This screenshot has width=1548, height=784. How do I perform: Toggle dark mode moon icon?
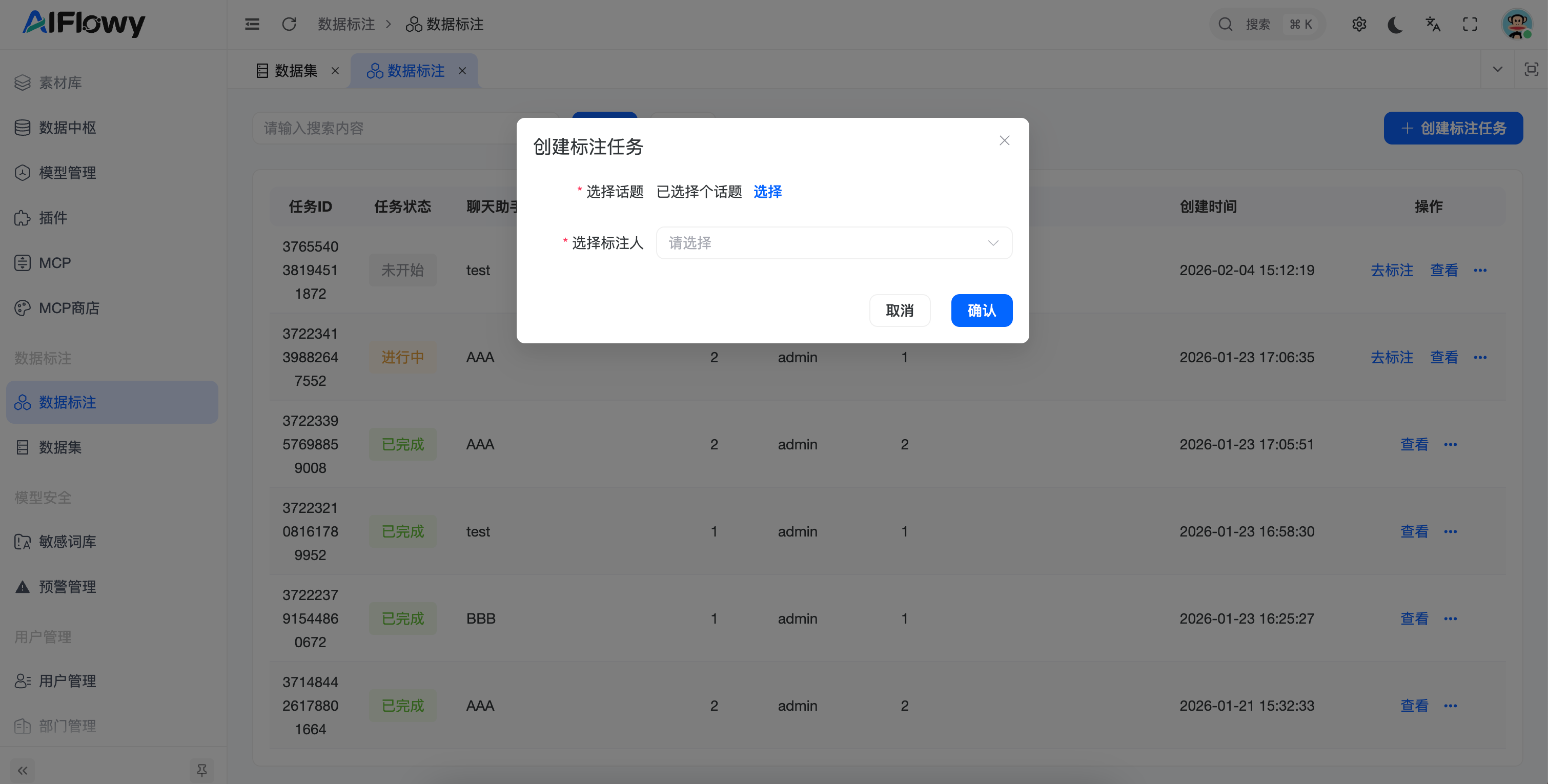[1395, 25]
